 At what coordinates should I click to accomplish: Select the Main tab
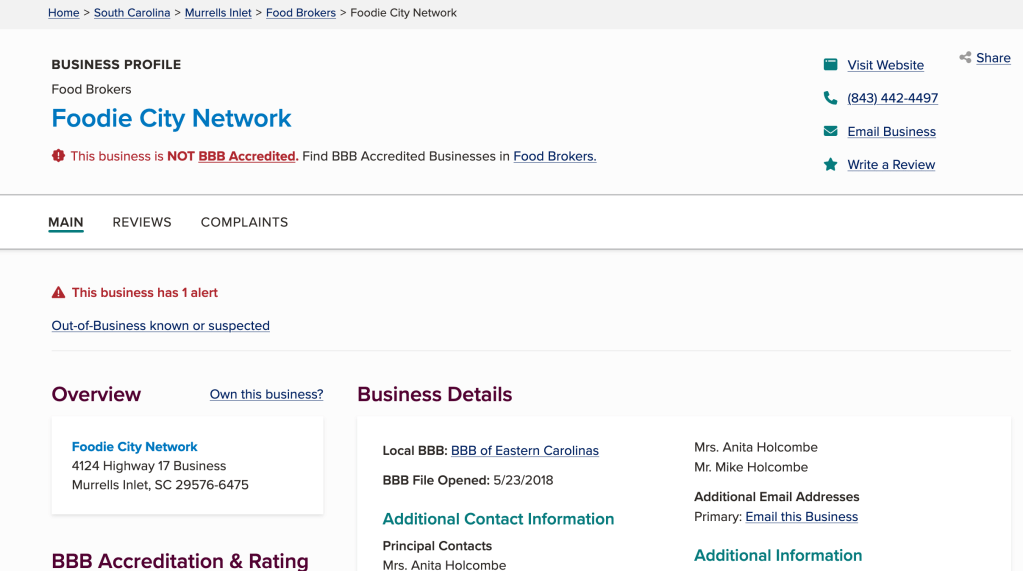66,222
